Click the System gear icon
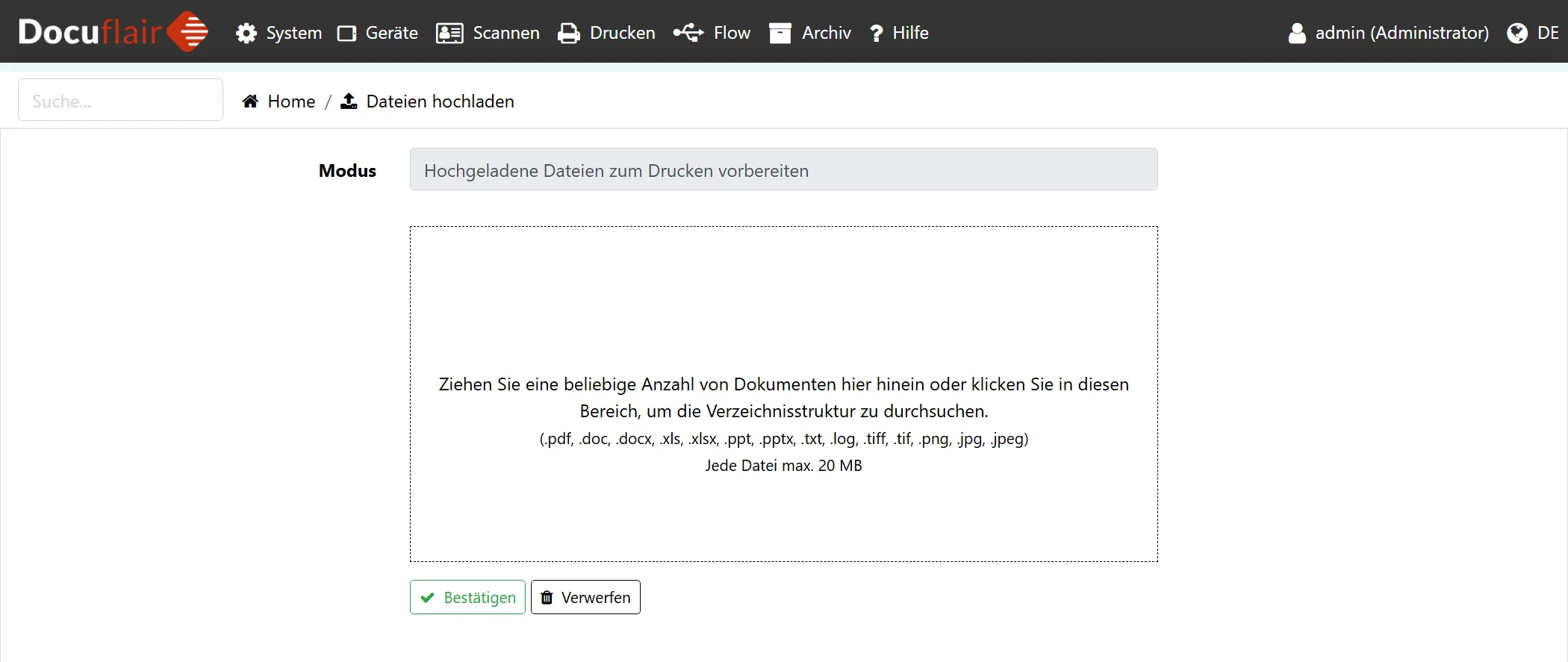The image size is (1568, 662). tap(246, 34)
